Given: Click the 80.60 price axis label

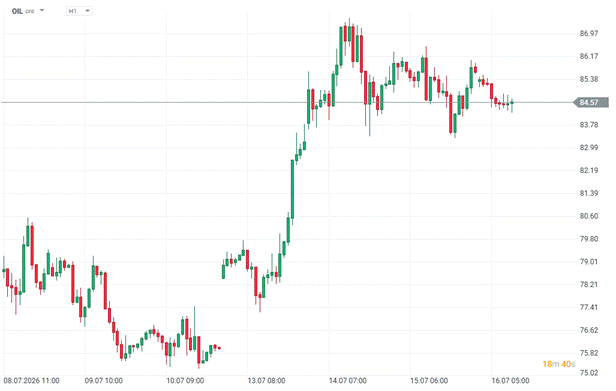Looking at the screenshot, I should coord(589,216).
